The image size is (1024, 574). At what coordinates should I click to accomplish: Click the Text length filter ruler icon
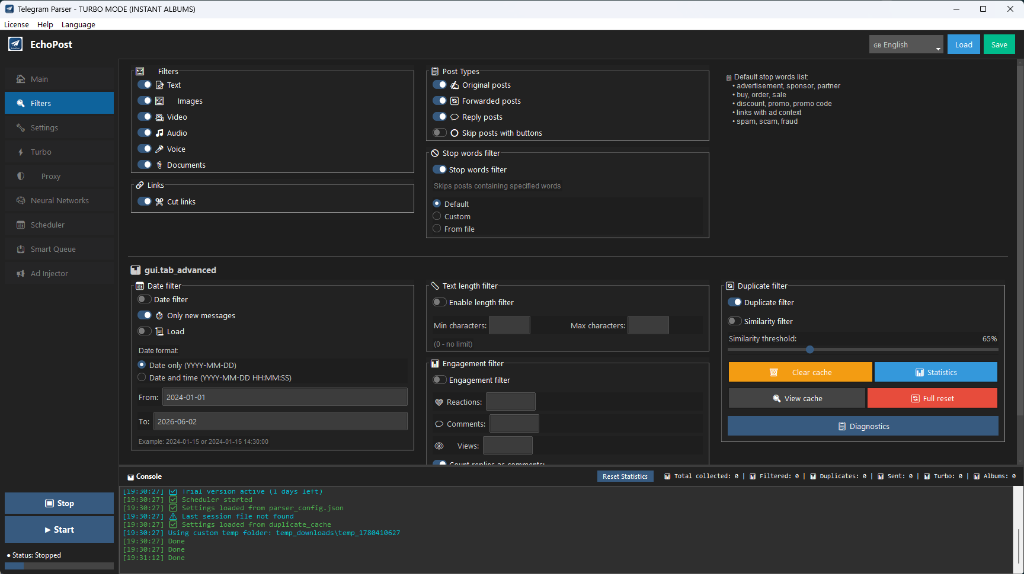pyautogui.click(x=435, y=286)
